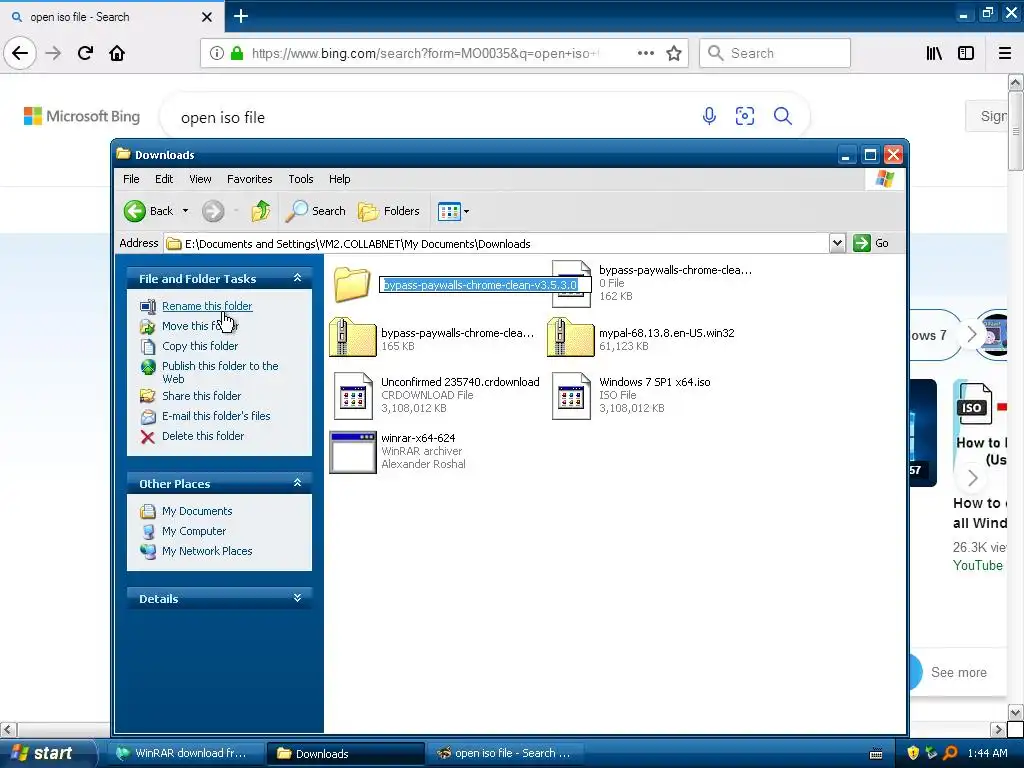
Task: Open the Views dropdown button
Action: point(453,211)
